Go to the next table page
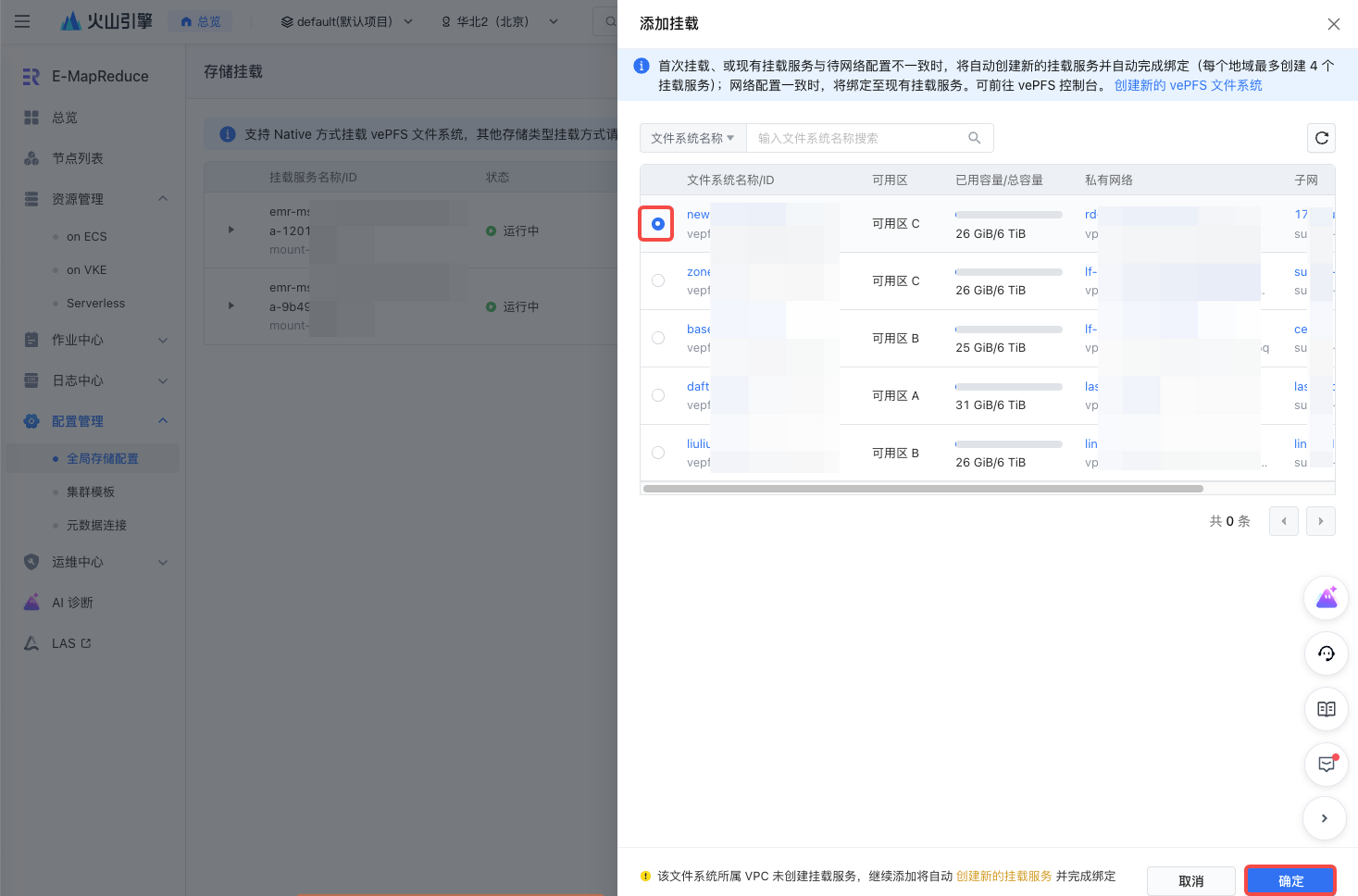 pos(1321,521)
